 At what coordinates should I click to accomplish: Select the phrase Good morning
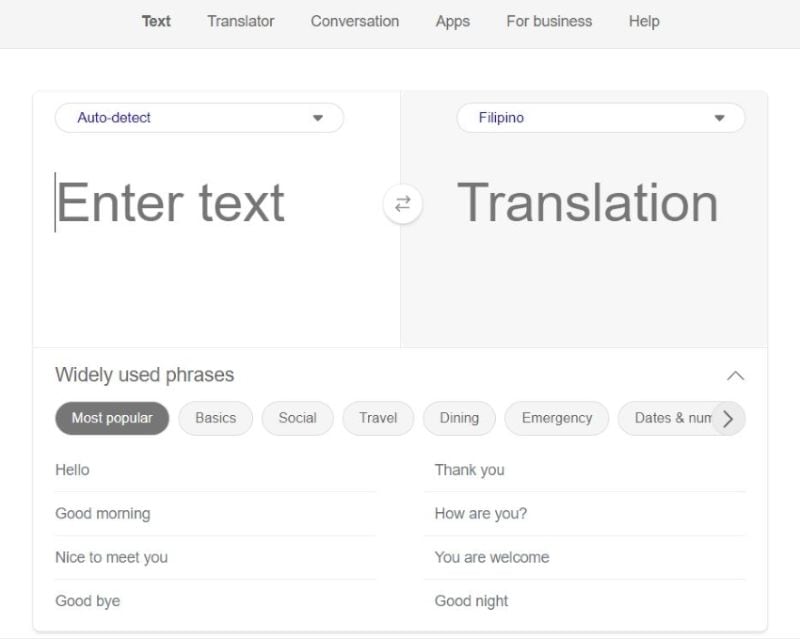pos(102,514)
